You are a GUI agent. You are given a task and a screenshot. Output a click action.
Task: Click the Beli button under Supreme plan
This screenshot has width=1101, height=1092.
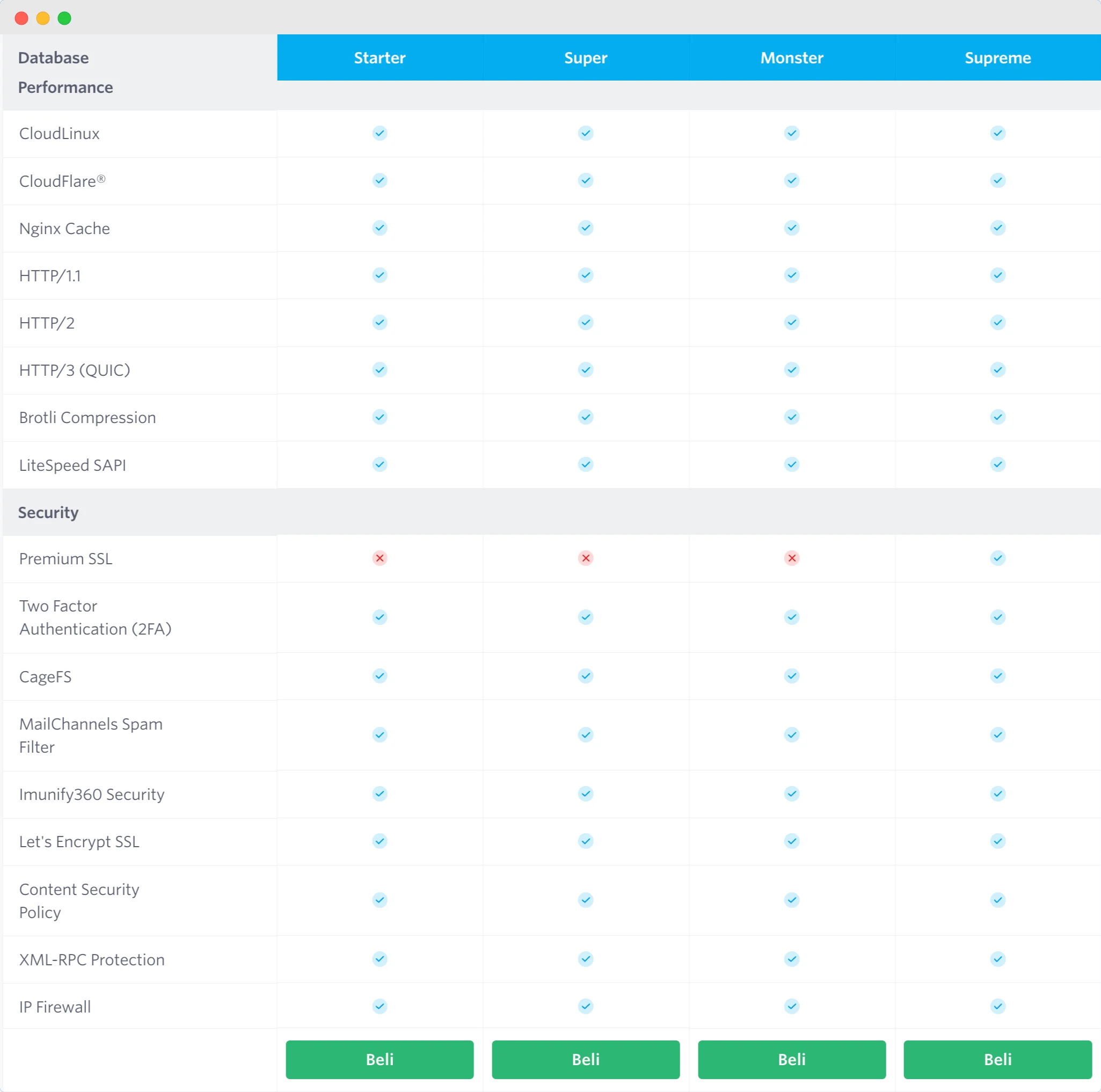(997, 1059)
